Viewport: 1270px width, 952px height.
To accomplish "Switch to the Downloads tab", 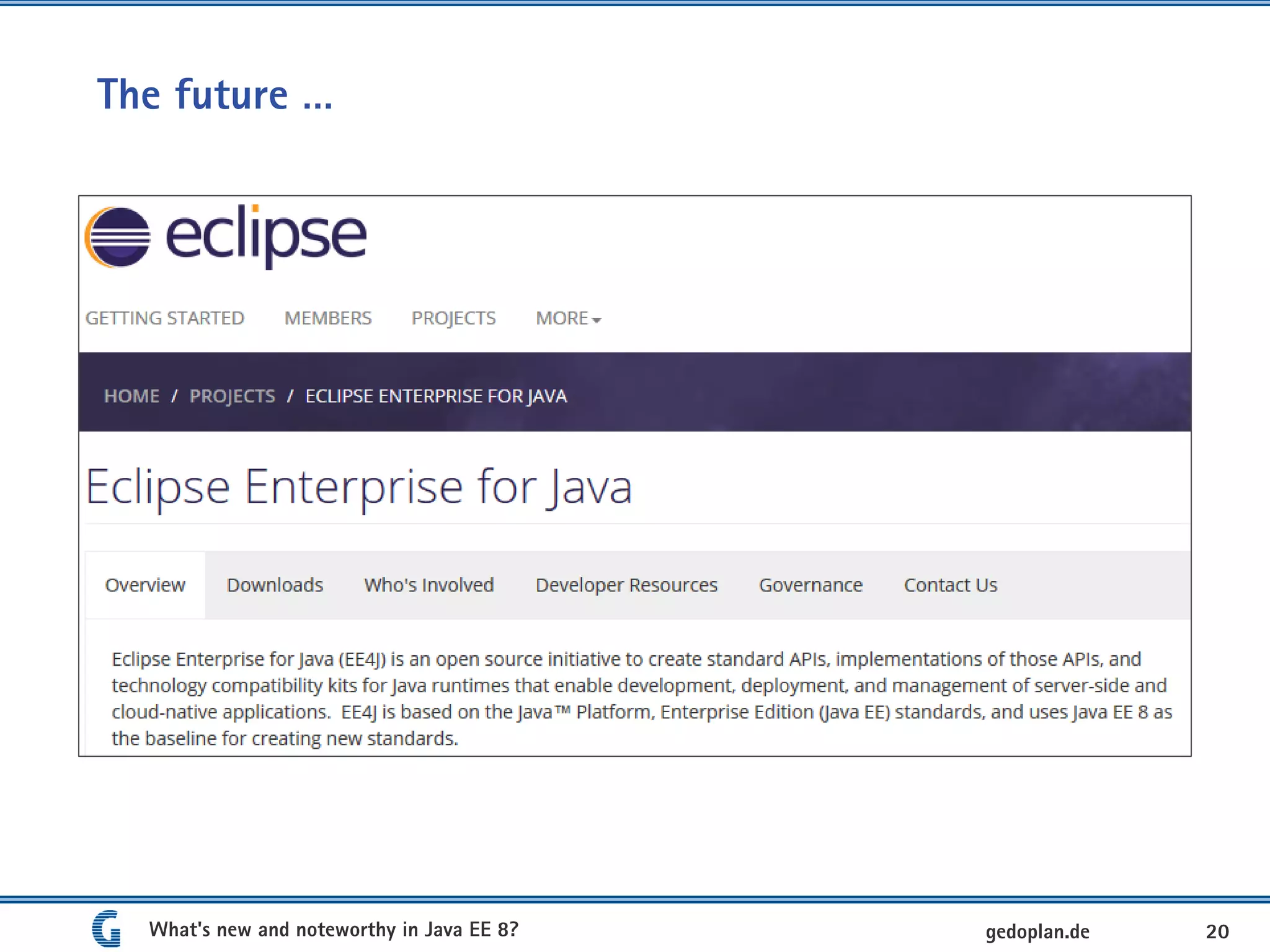I will (x=275, y=585).
